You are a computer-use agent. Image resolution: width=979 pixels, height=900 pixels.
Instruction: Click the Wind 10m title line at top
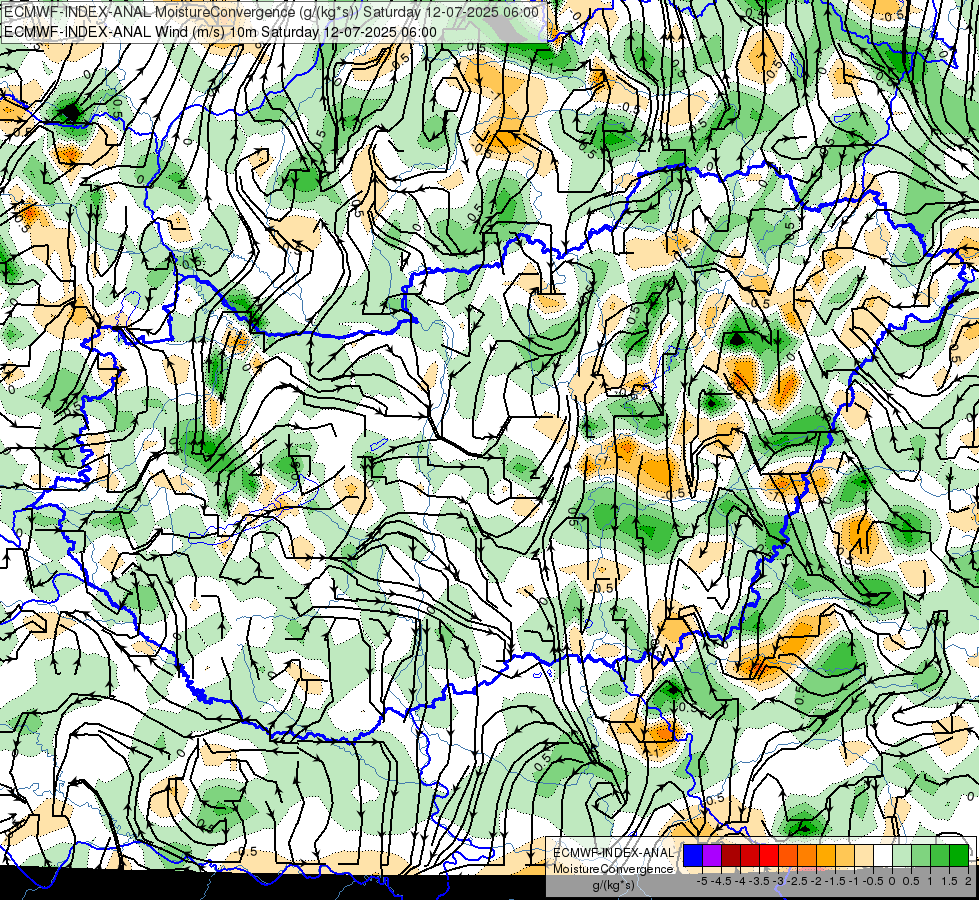pyautogui.click(x=220, y=32)
